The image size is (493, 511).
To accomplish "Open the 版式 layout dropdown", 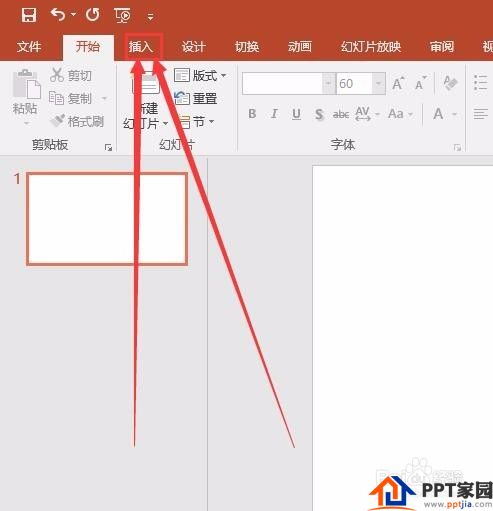I will pyautogui.click(x=200, y=76).
